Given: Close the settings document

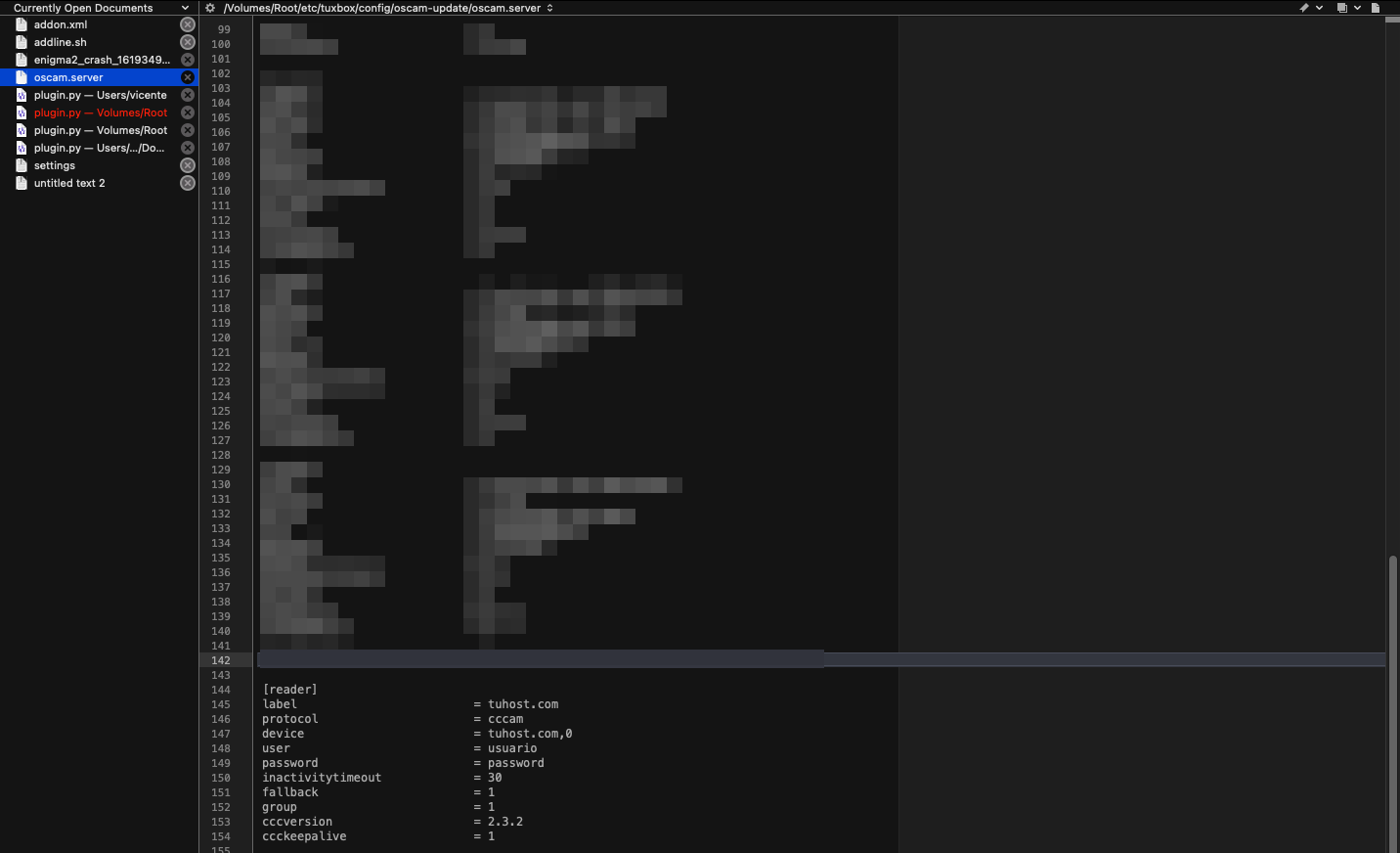Looking at the screenshot, I should [x=188, y=165].
